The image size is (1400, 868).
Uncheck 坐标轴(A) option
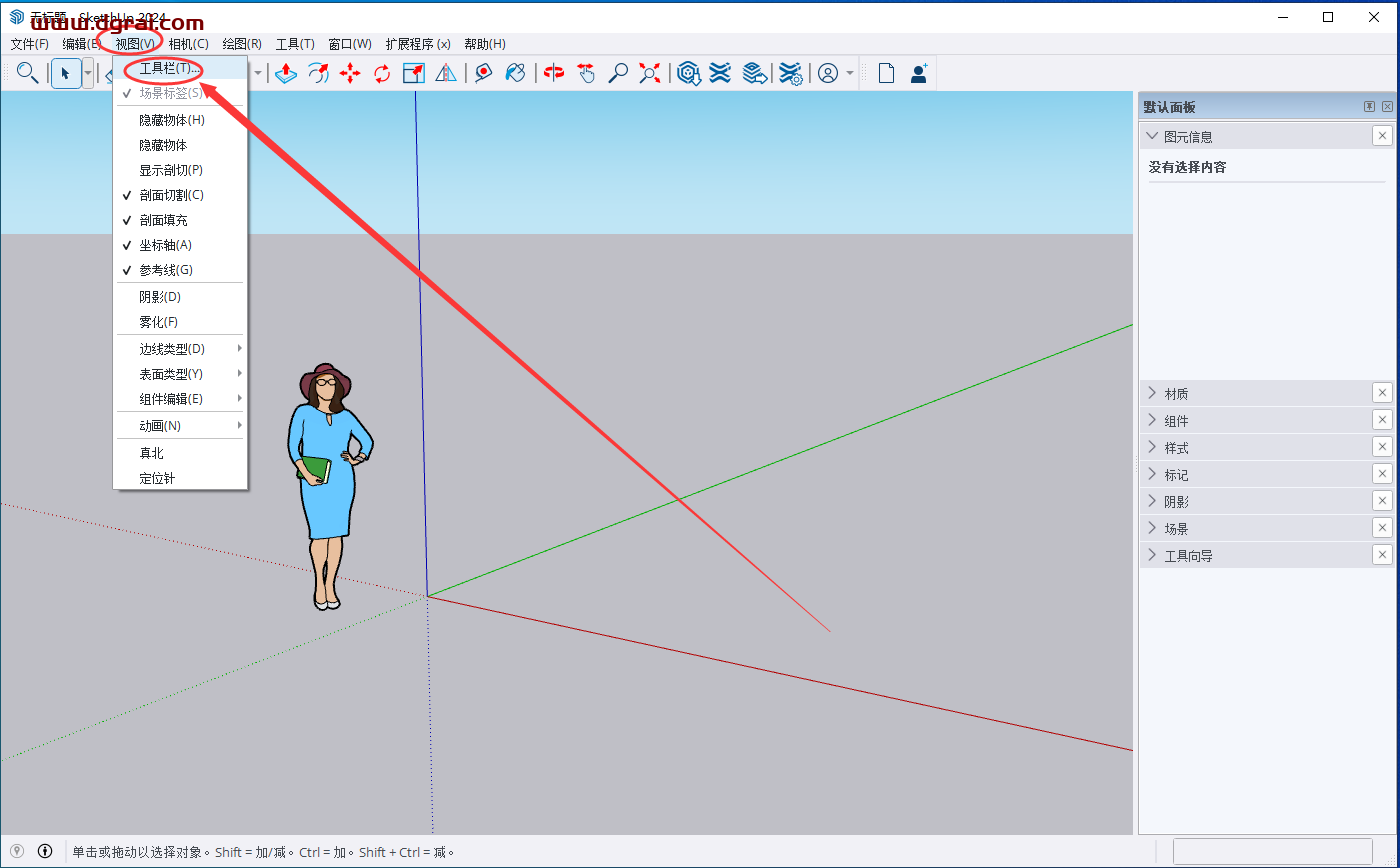pos(180,245)
